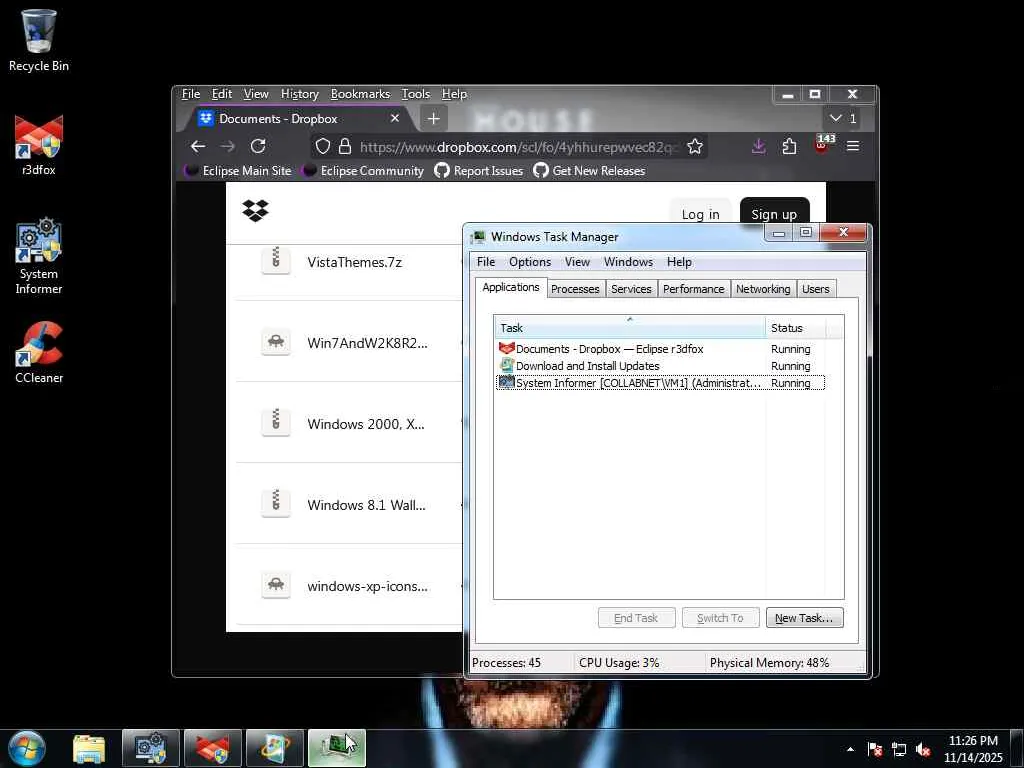Open Task Manager Options menu

pyautogui.click(x=530, y=262)
